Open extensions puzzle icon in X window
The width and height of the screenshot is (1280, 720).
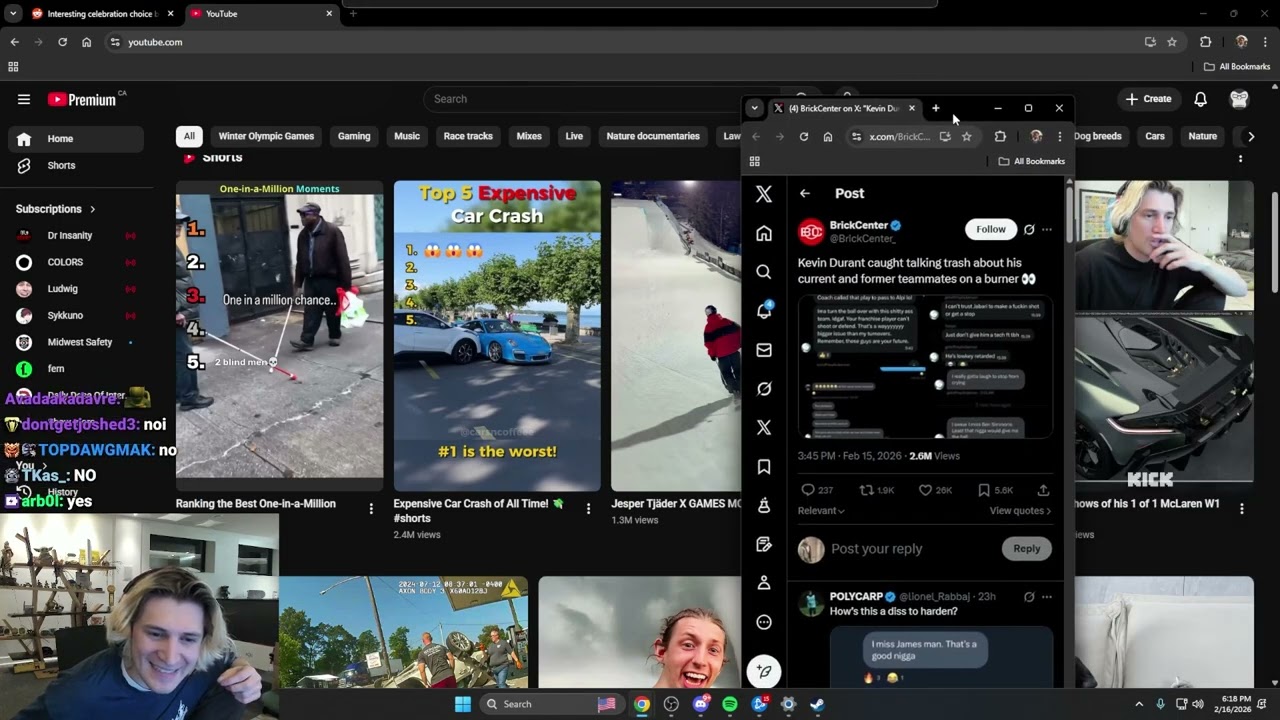click(x=1000, y=136)
